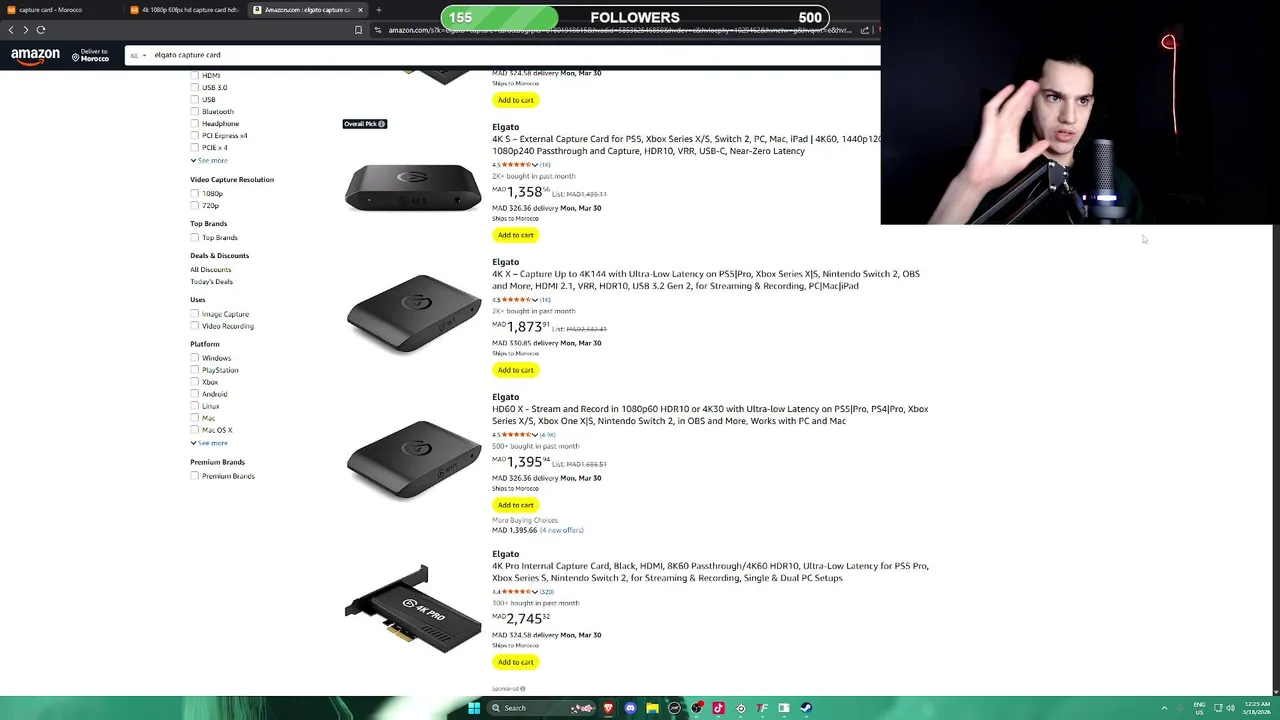This screenshot has width=1280, height=720.
Task: Open the All search category dropdown
Action: pyautogui.click(x=138, y=55)
